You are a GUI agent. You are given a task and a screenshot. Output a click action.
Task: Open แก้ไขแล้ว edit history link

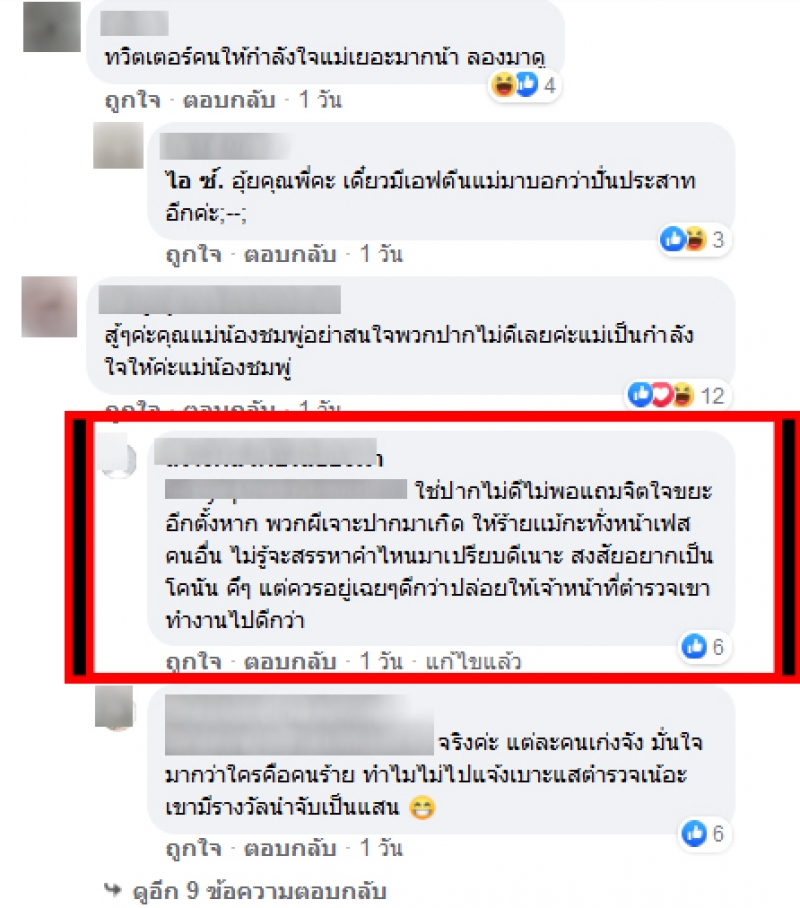click(473, 661)
